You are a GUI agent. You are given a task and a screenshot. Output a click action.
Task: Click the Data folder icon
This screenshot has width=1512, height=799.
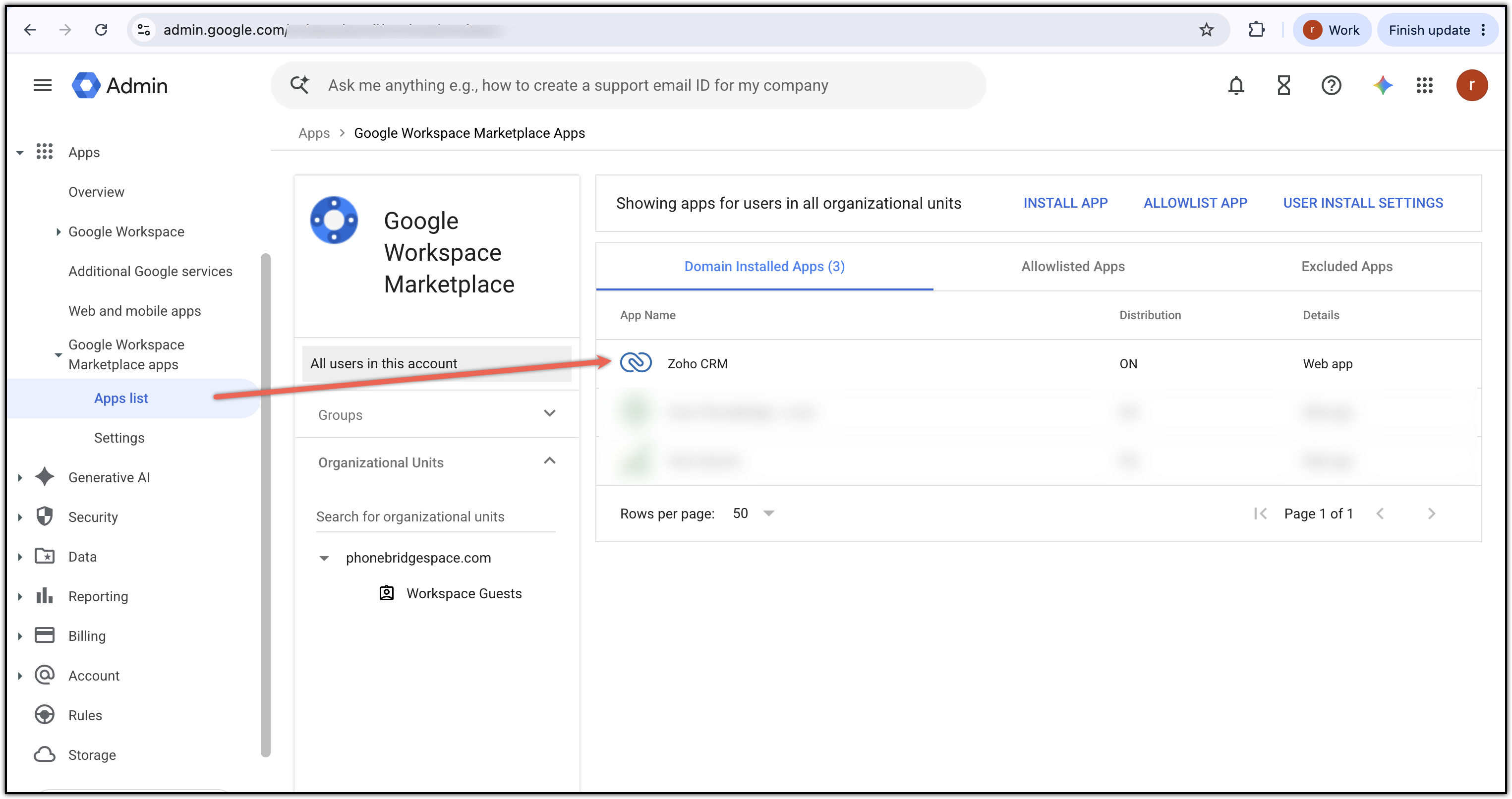click(x=45, y=556)
